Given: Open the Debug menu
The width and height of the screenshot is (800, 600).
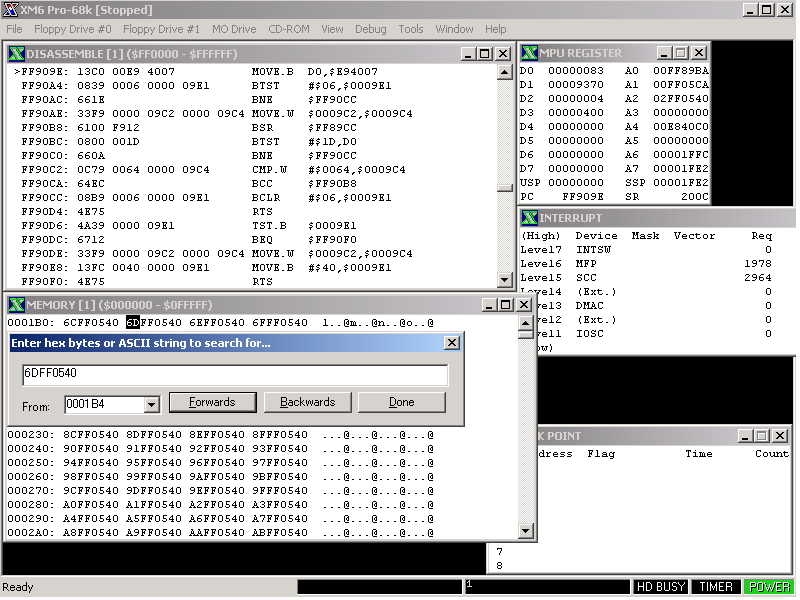Looking at the screenshot, I should pyautogui.click(x=370, y=30).
